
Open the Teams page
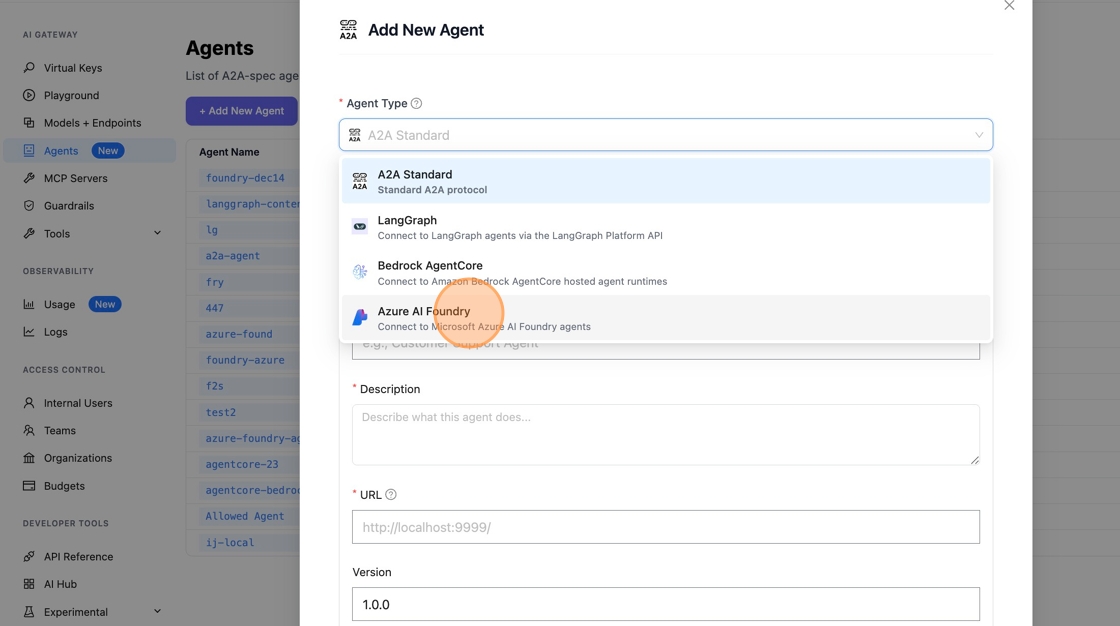(x=60, y=431)
